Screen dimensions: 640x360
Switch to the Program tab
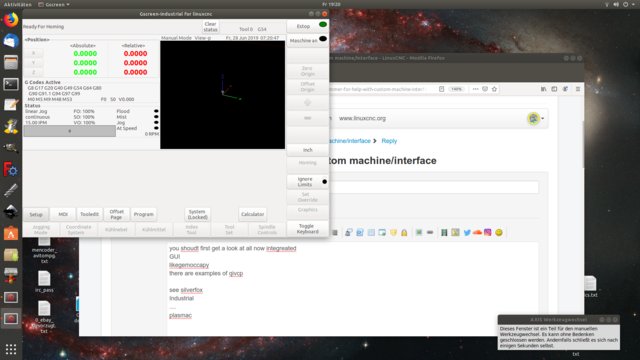click(144, 214)
